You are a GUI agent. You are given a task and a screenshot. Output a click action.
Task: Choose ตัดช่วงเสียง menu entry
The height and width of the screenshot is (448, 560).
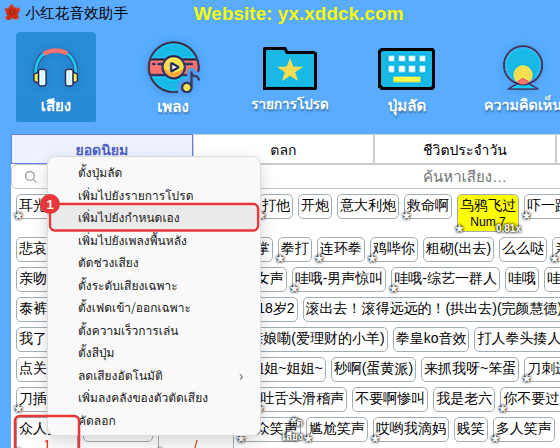tap(154, 263)
